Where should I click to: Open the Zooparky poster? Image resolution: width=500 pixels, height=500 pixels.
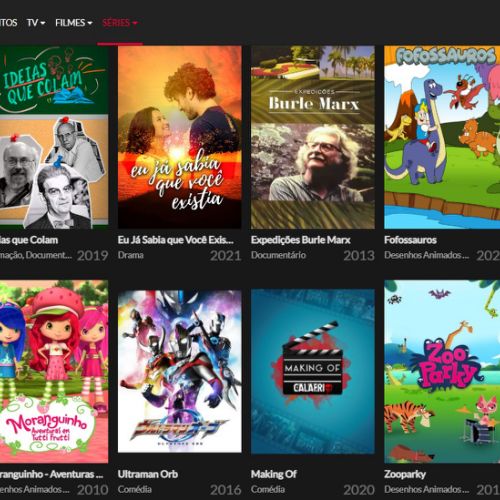point(442,372)
